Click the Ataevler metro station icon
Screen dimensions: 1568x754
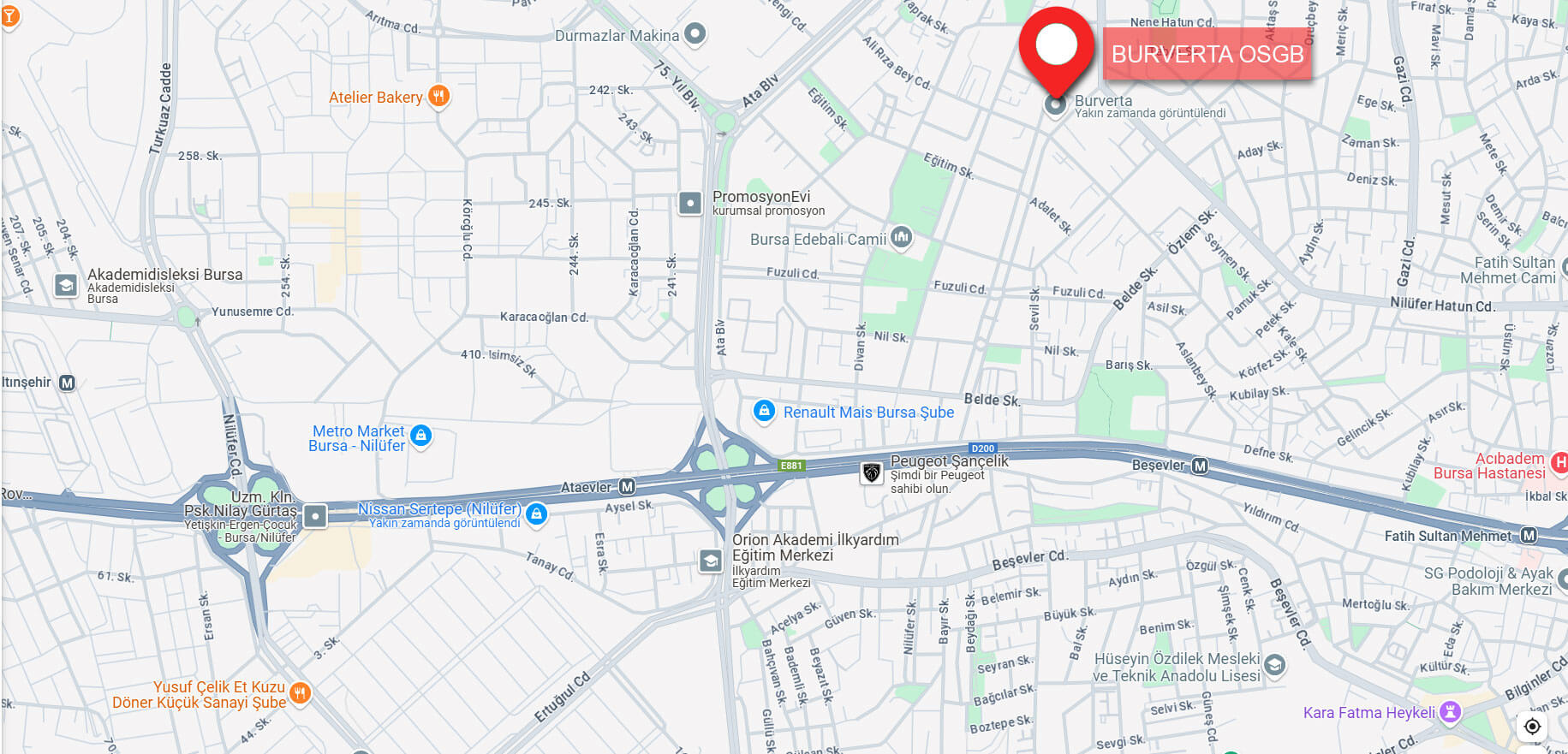[627, 487]
